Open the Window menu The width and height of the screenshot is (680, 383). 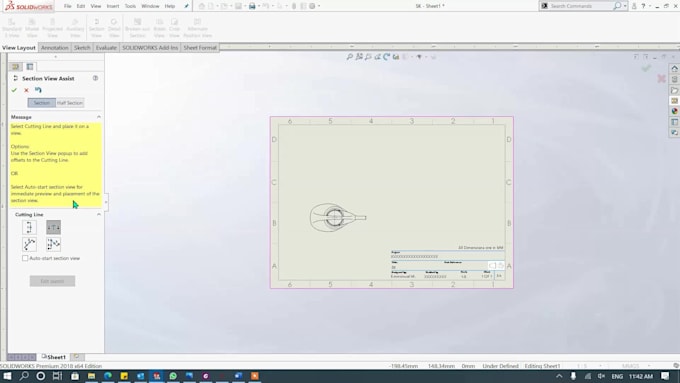coord(150,6)
